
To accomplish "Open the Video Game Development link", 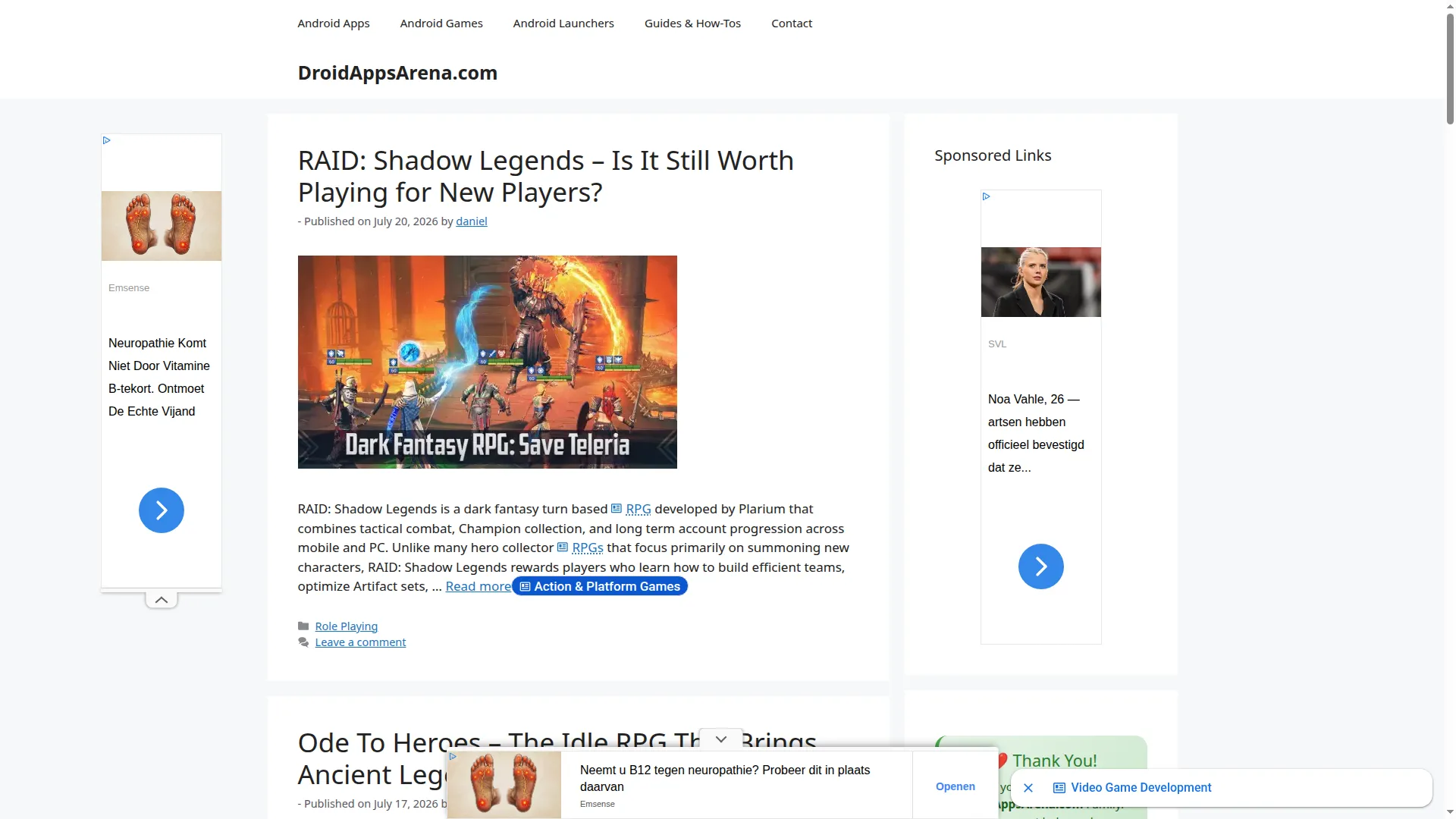I will click(1141, 788).
